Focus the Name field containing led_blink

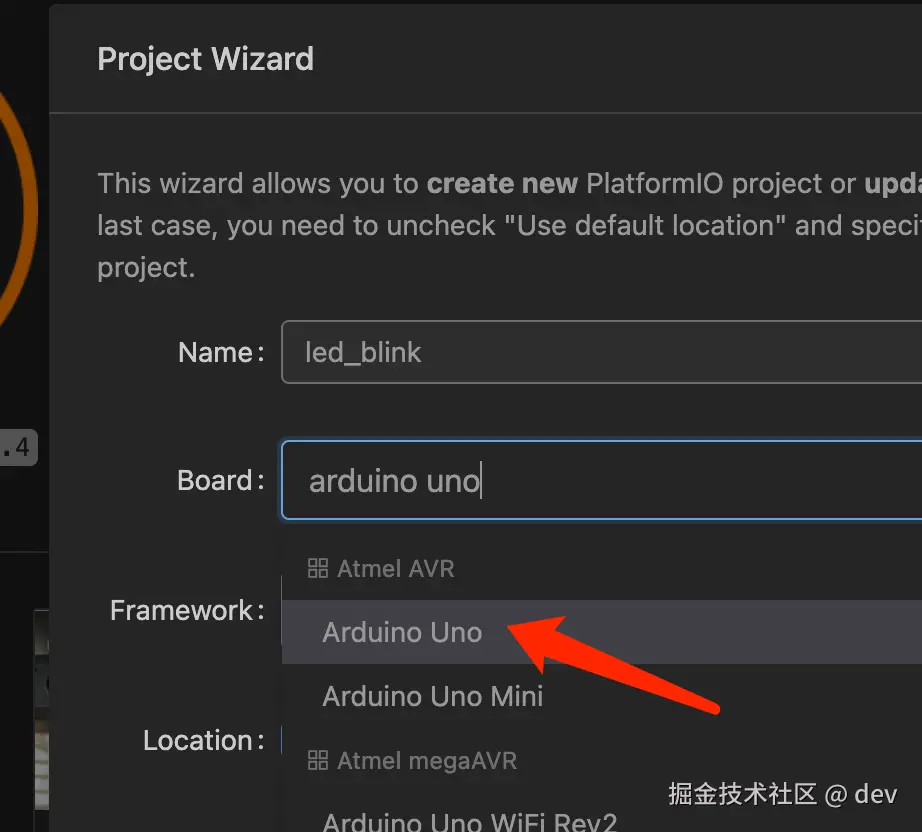coord(600,352)
